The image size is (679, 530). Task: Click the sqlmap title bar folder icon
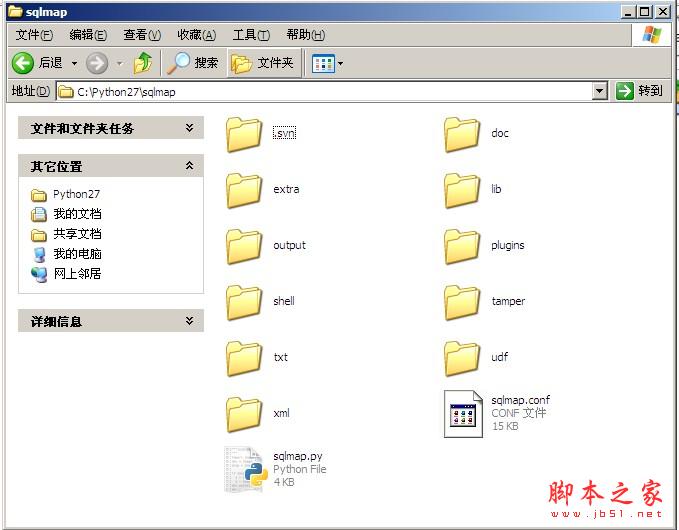[x=15, y=11]
